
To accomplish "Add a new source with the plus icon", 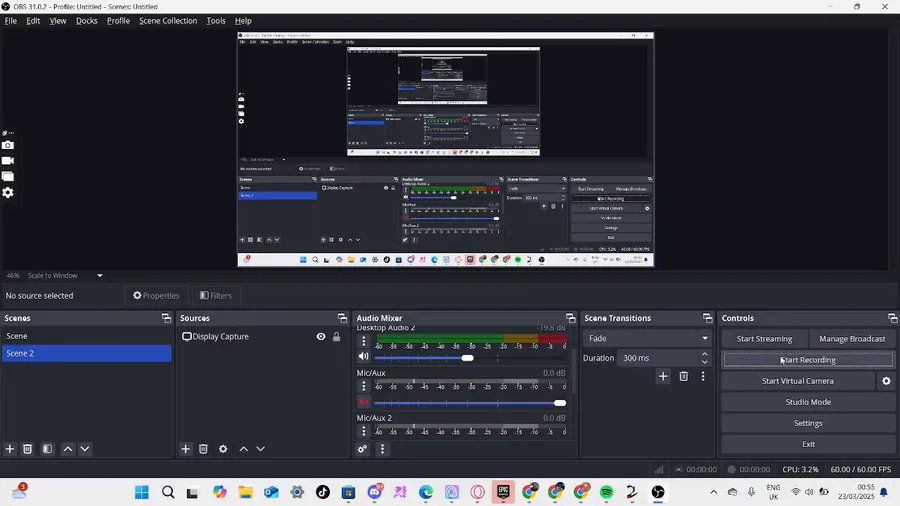I will point(185,449).
